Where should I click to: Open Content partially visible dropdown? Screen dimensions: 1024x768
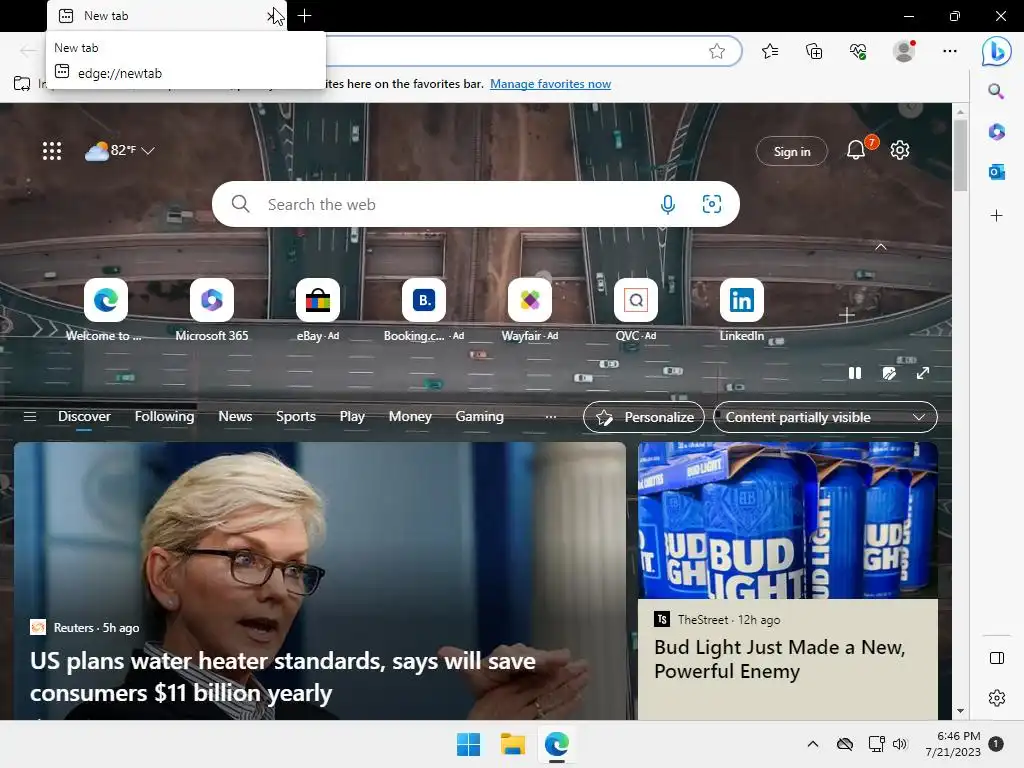(x=825, y=417)
